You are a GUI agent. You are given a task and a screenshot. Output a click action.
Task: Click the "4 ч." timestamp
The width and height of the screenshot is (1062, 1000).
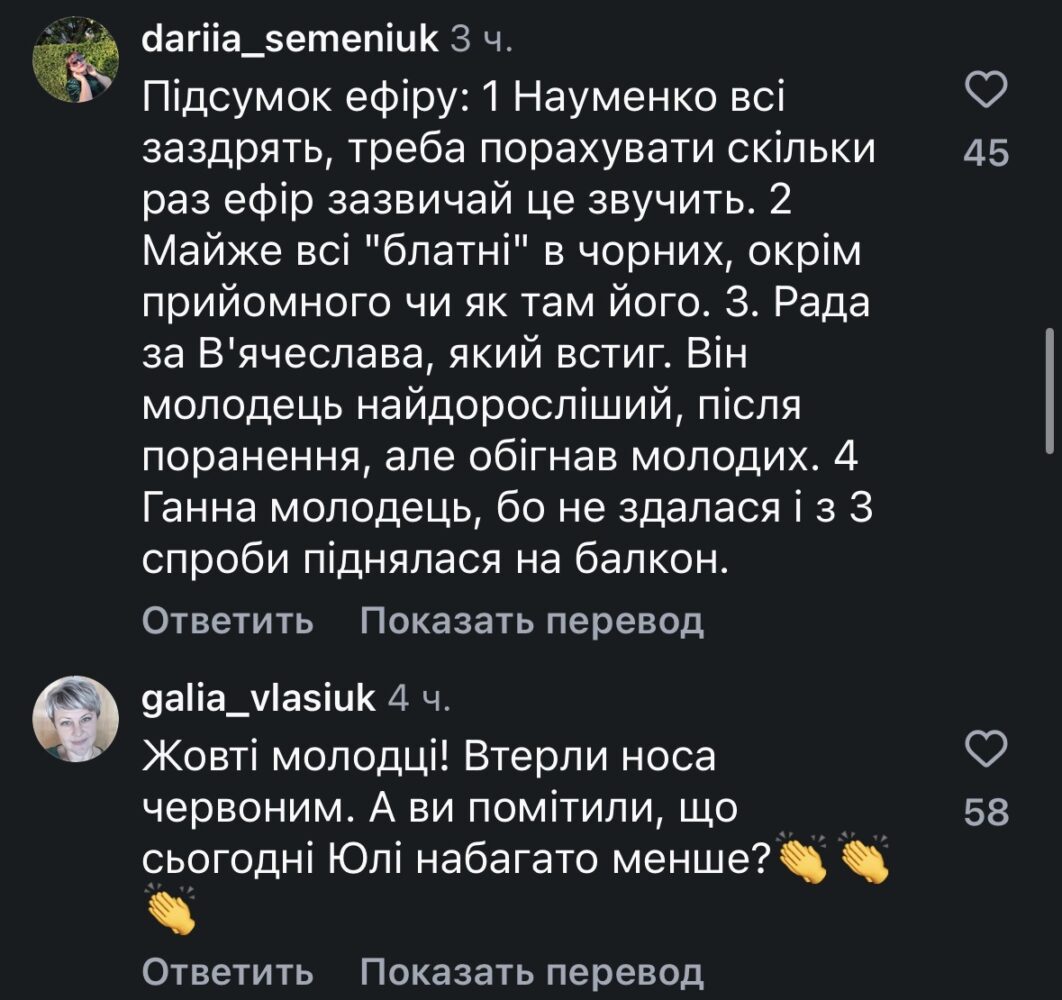(419, 697)
